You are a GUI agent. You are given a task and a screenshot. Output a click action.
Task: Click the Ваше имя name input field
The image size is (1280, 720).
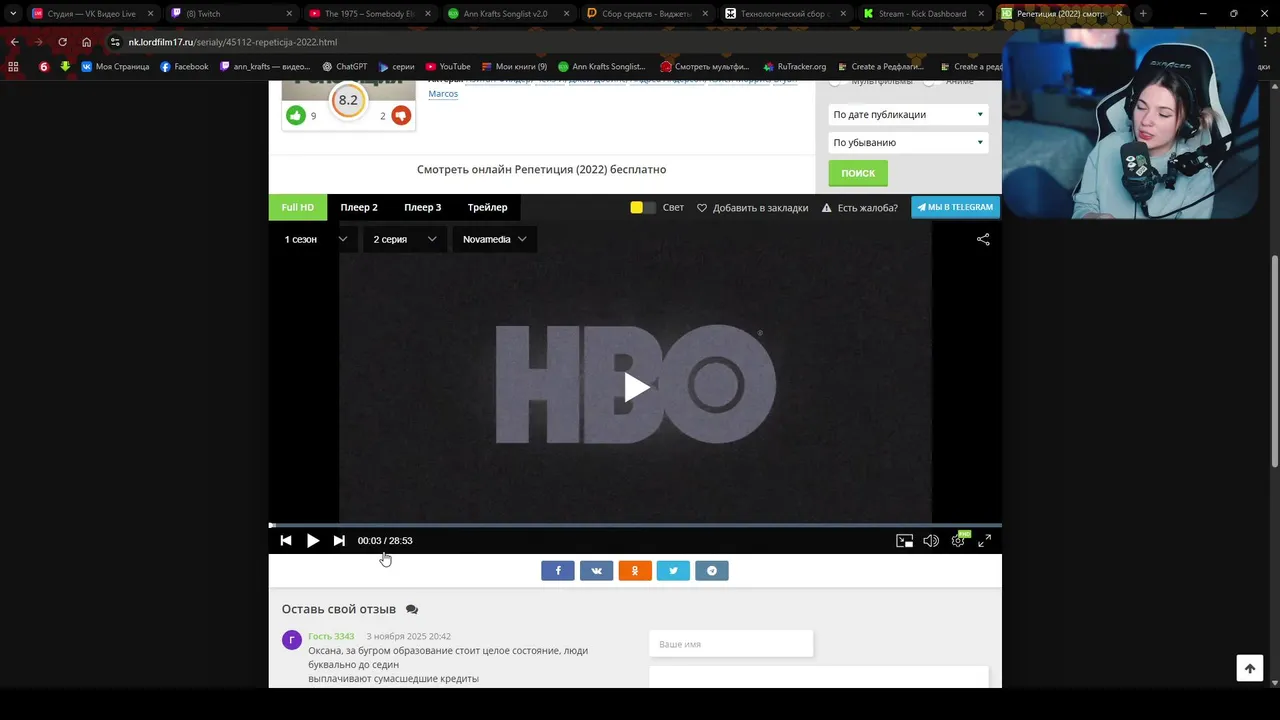pyautogui.click(x=731, y=644)
